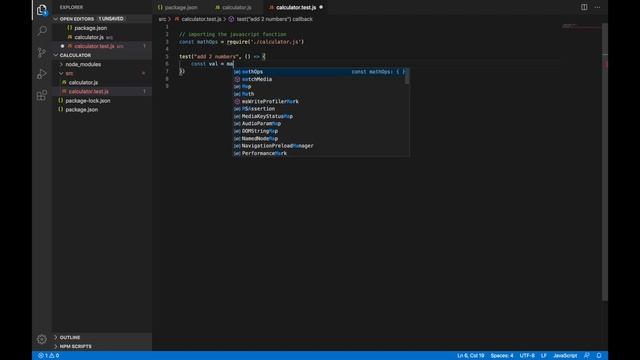Choose AudioParamMap suggestion

pyautogui.click(x=318, y=124)
